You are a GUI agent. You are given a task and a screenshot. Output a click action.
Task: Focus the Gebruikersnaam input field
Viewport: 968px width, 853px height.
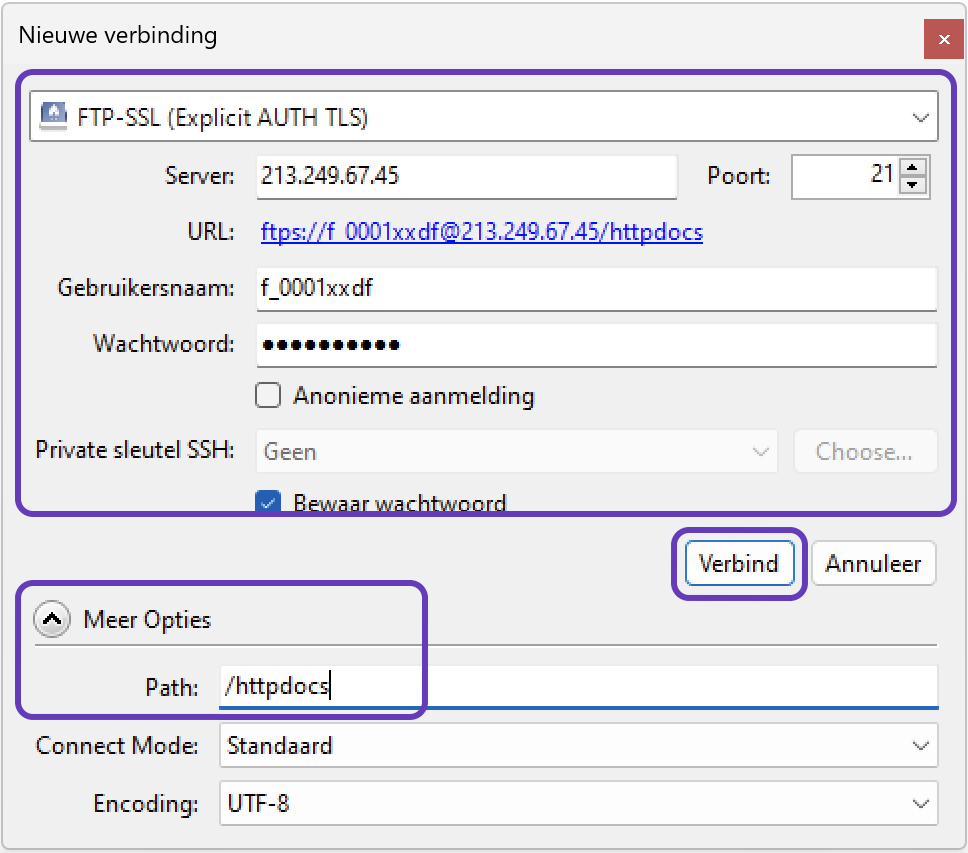(596, 289)
